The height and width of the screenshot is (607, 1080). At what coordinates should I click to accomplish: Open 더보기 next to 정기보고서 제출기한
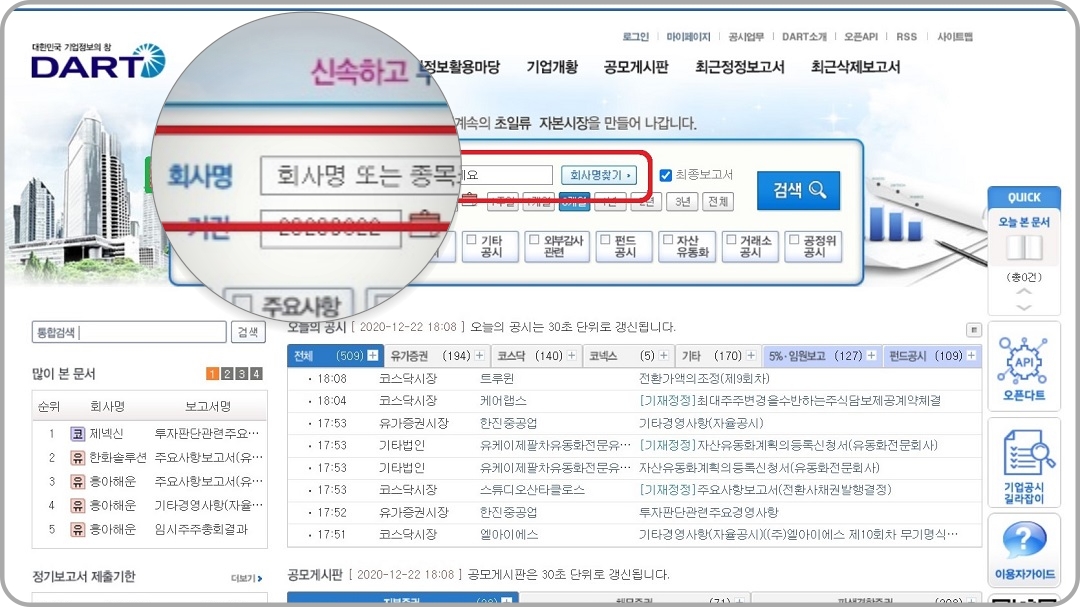(247, 578)
